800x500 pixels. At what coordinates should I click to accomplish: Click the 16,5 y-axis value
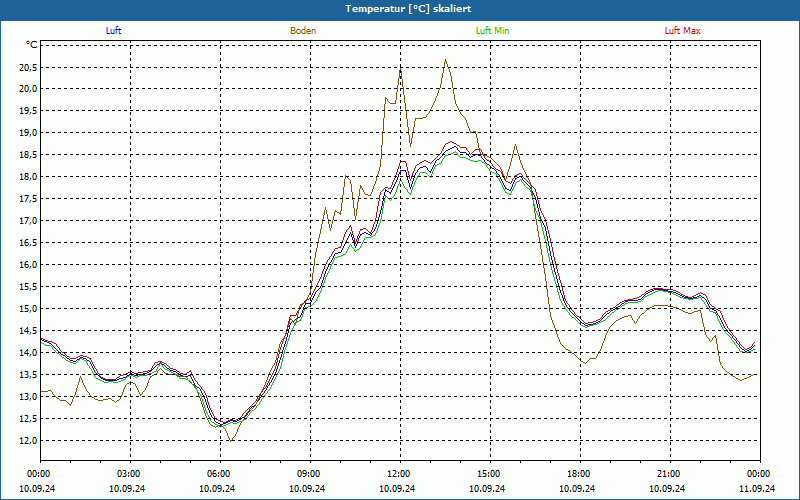coord(29,243)
